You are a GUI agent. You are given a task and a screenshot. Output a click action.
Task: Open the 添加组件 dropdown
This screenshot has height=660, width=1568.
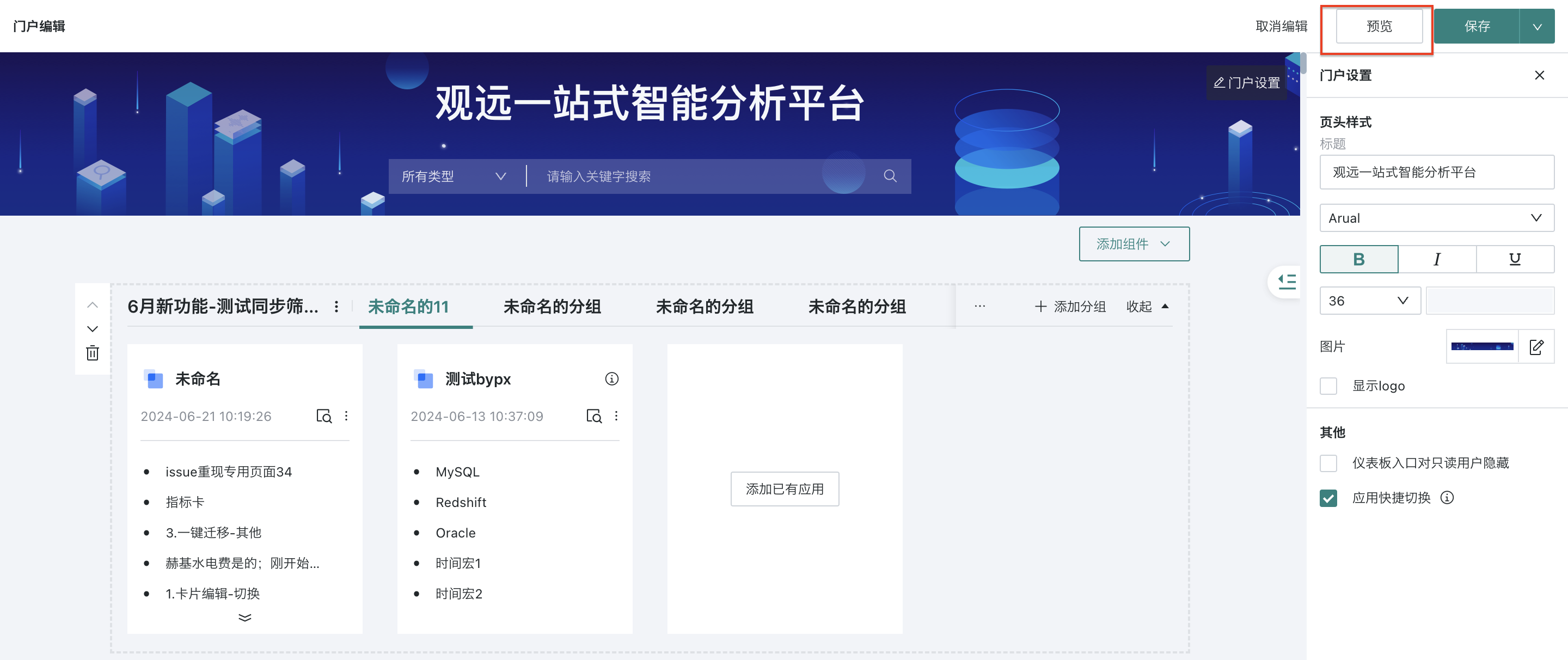pyautogui.click(x=1134, y=244)
